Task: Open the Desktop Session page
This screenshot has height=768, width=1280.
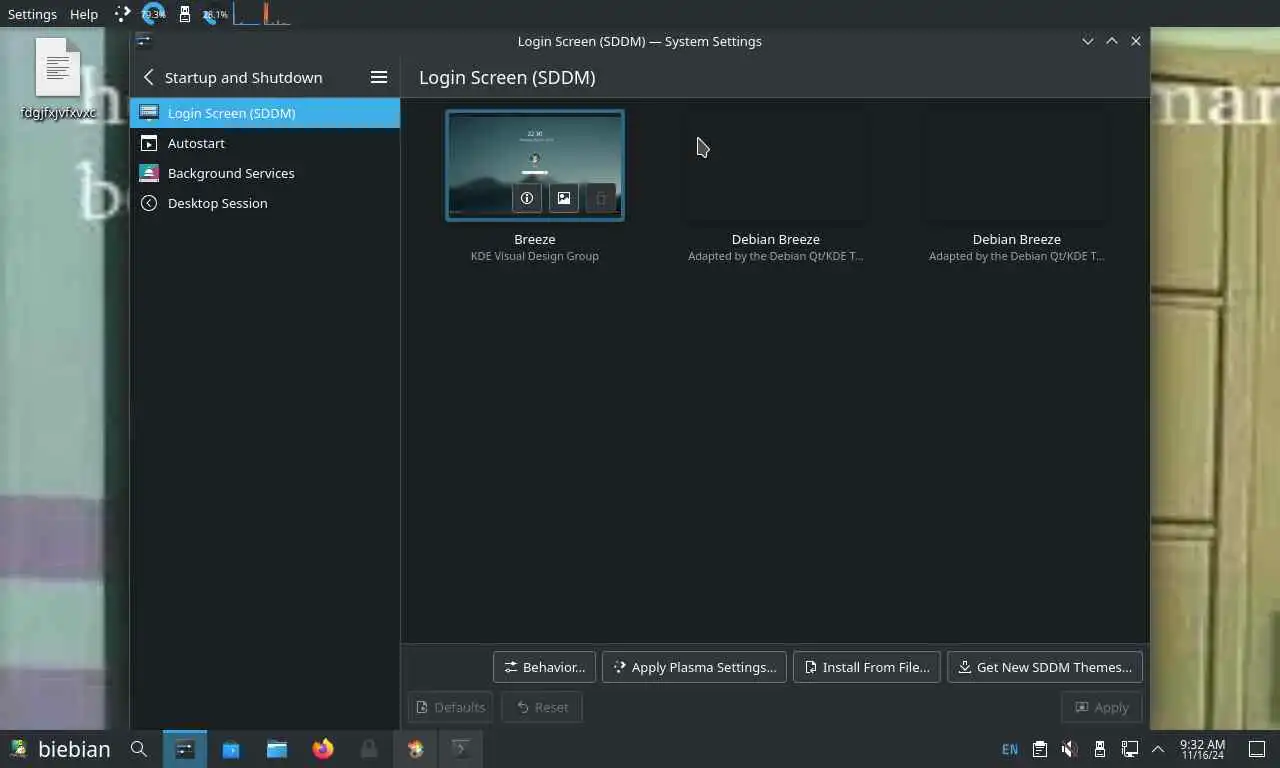Action: point(265,203)
